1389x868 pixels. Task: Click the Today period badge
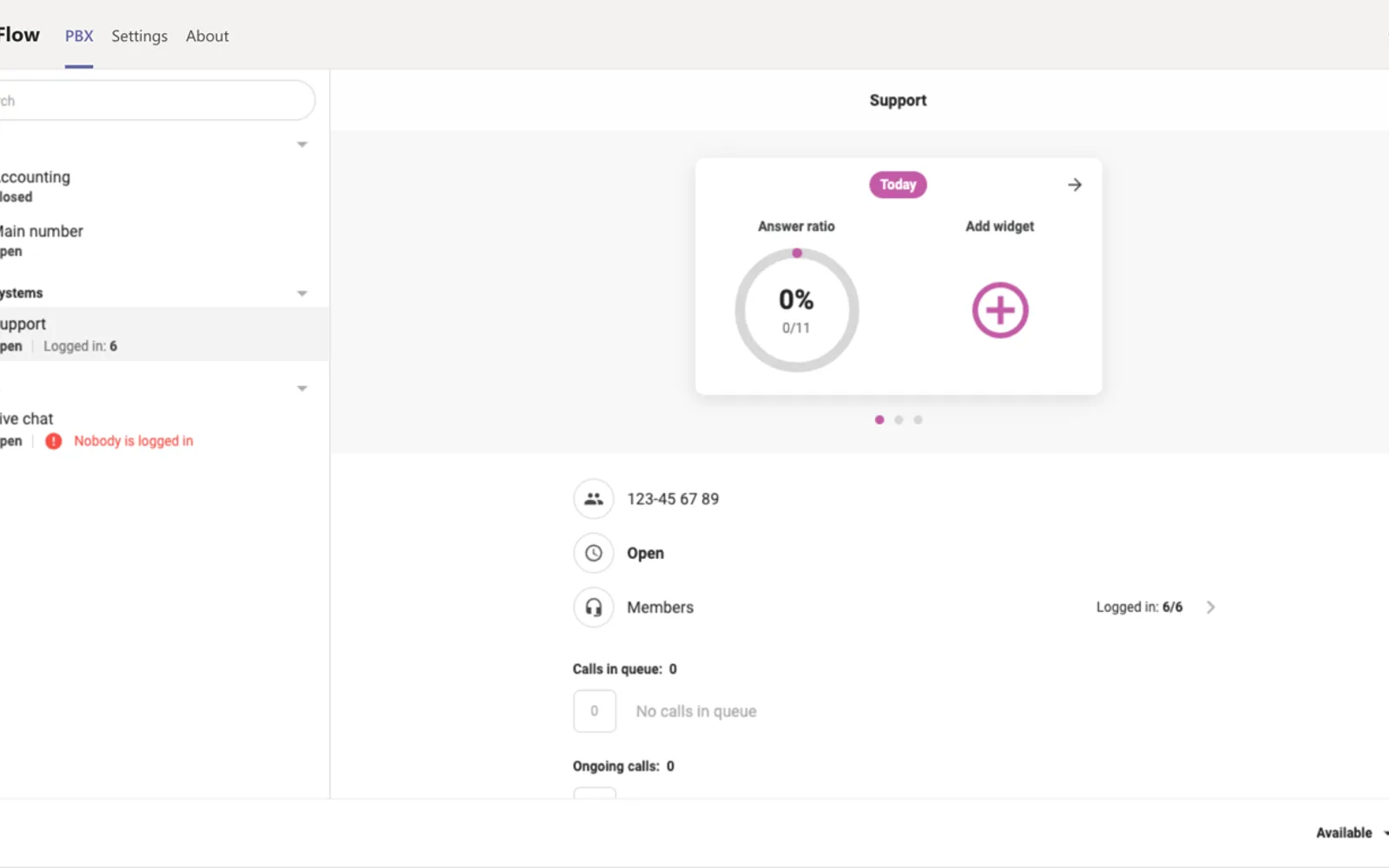pyautogui.click(x=898, y=185)
